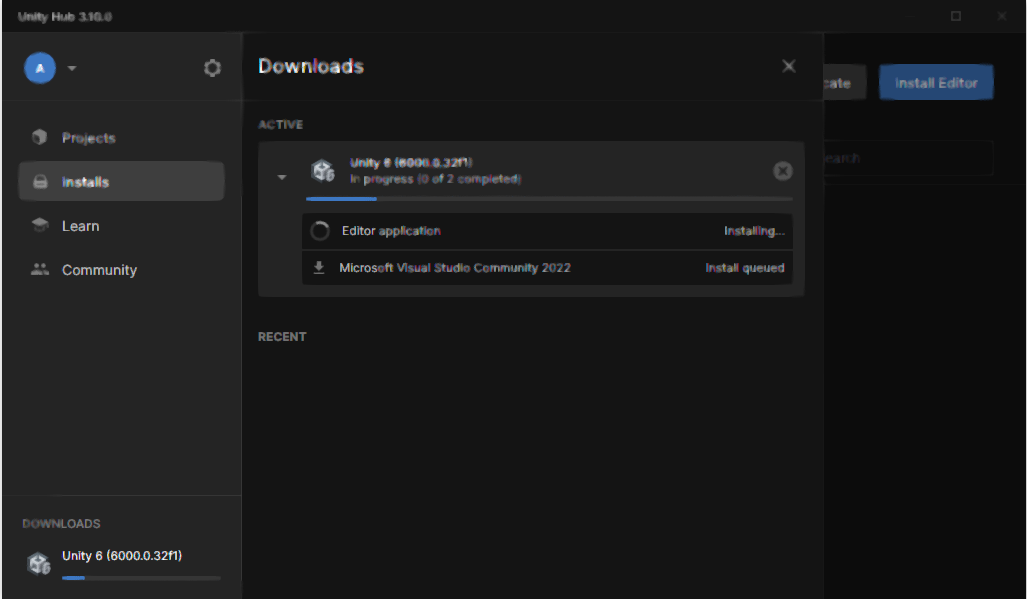Click the Unity 6 (6000.0.32f1) title in Active
The height and width of the screenshot is (599, 1027).
point(411,162)
